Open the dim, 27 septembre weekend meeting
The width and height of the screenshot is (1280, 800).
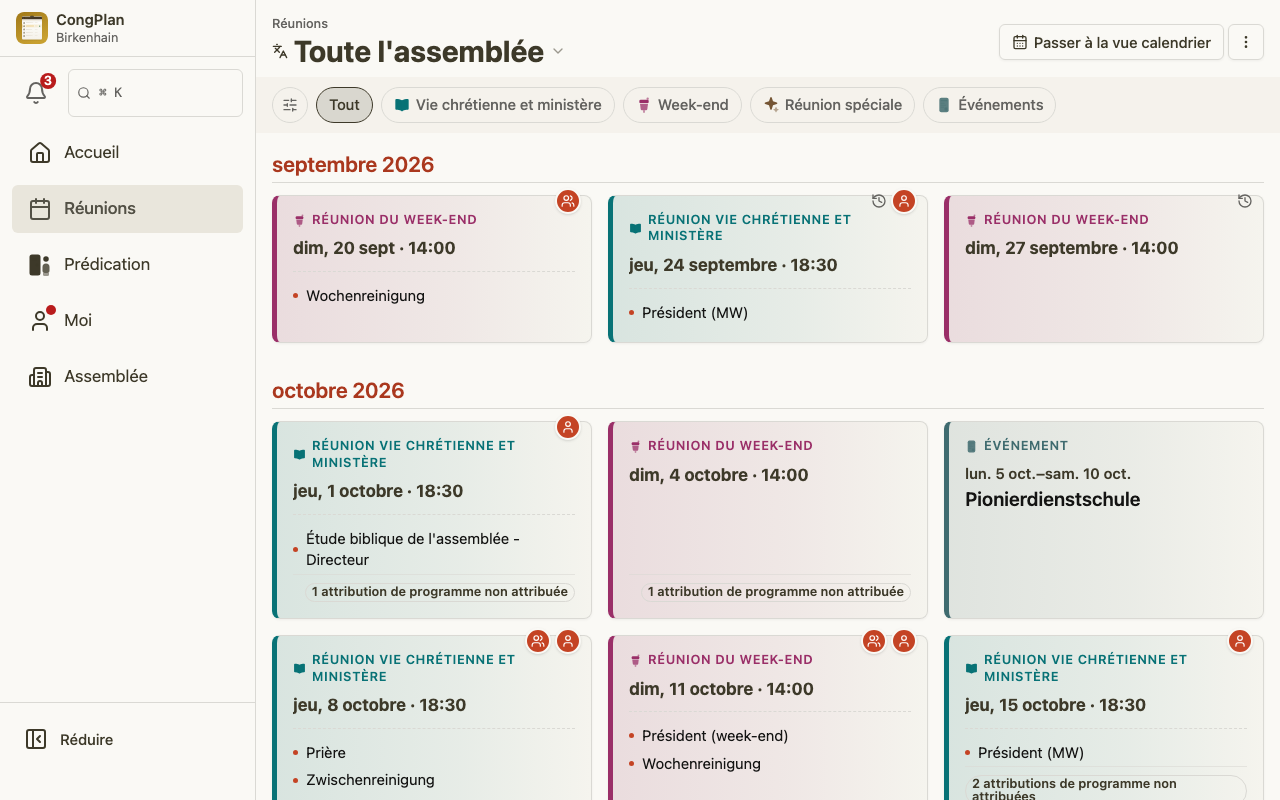(x=1104, y=269)
